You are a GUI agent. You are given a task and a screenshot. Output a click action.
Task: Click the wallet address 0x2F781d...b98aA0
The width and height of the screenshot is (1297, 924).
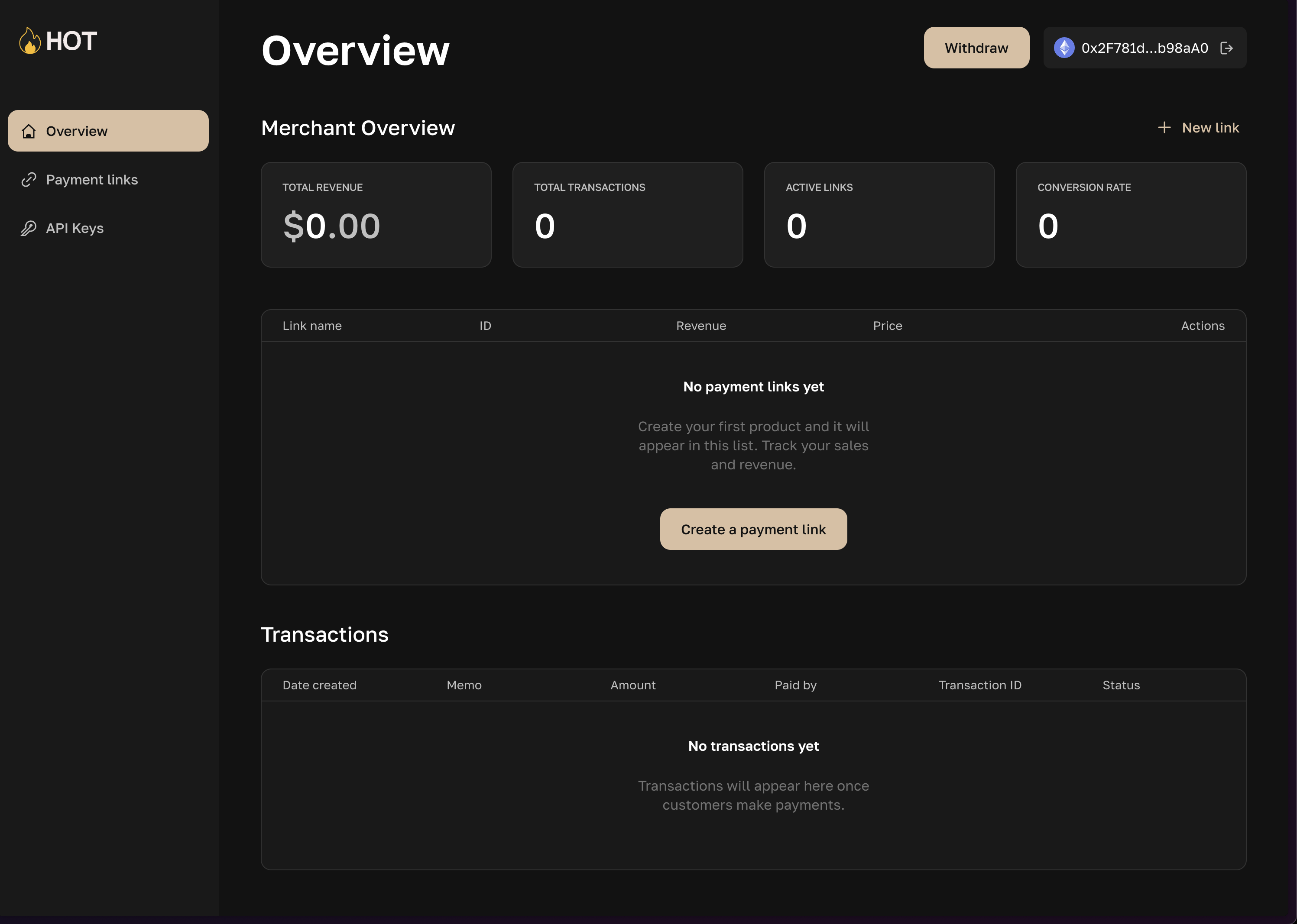(x=1144, y=48)
